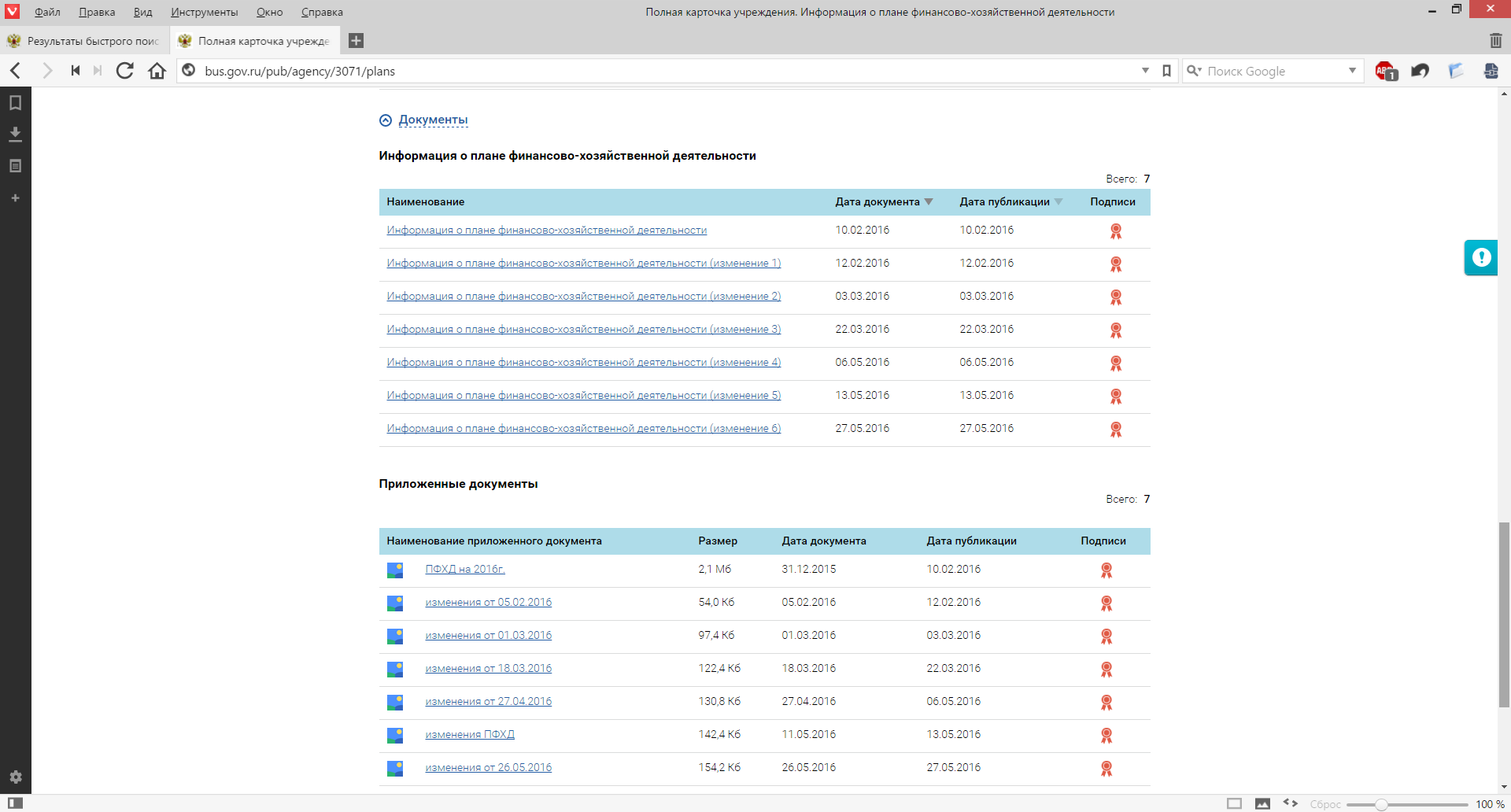Click the file icon beside ПФХД на 2016г.

(395, 570)
